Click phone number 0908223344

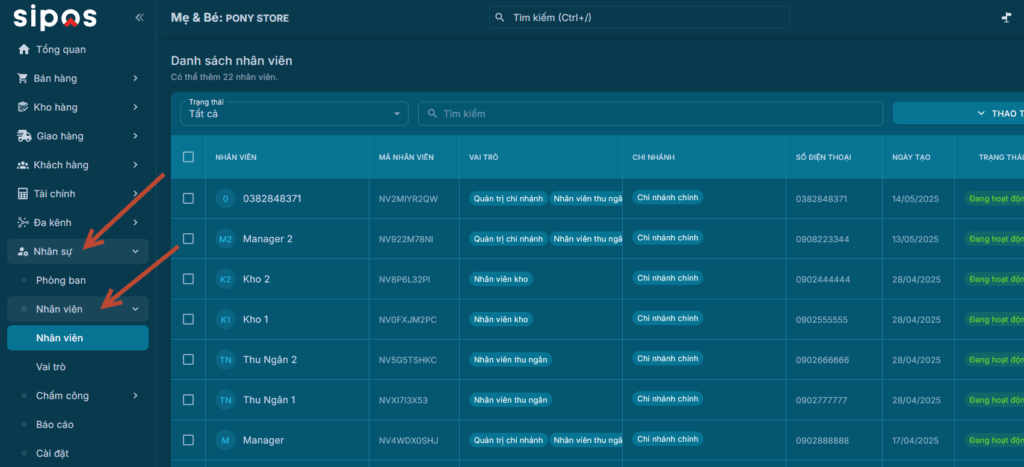click(x=822, y=239)
